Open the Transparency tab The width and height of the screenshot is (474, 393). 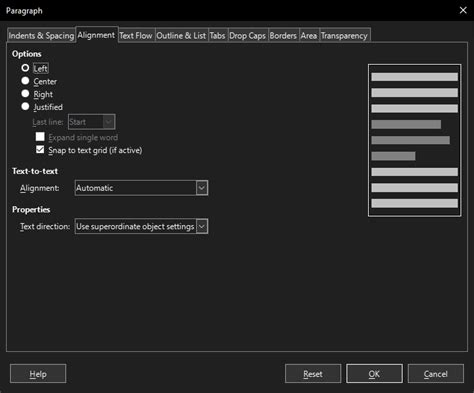click(344, 36)
